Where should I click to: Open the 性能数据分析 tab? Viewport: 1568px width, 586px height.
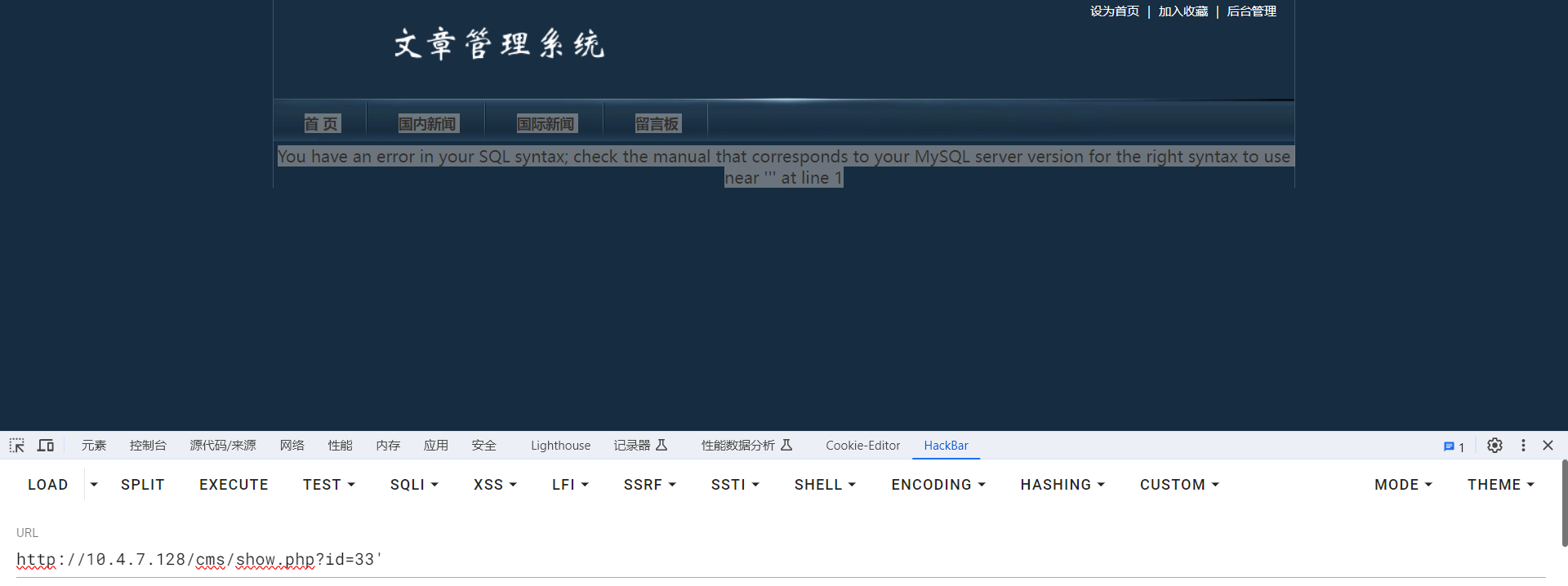746,446
